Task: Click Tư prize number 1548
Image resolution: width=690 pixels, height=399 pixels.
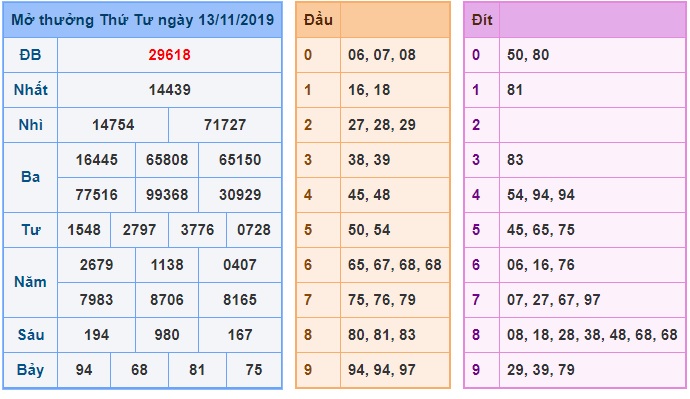Action: click(x=84, y=230)
